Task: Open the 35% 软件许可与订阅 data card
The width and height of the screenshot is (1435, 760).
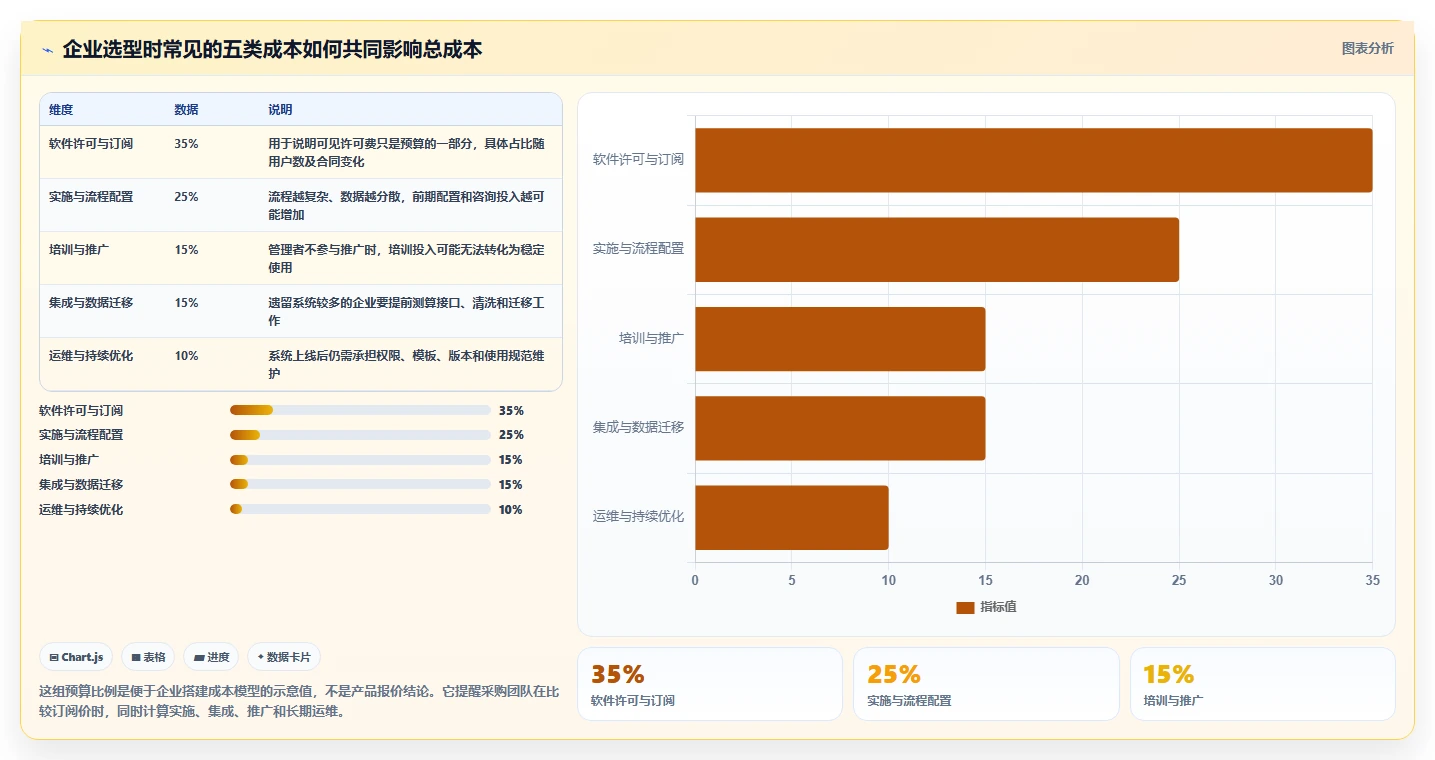Action: pos(710,684)
